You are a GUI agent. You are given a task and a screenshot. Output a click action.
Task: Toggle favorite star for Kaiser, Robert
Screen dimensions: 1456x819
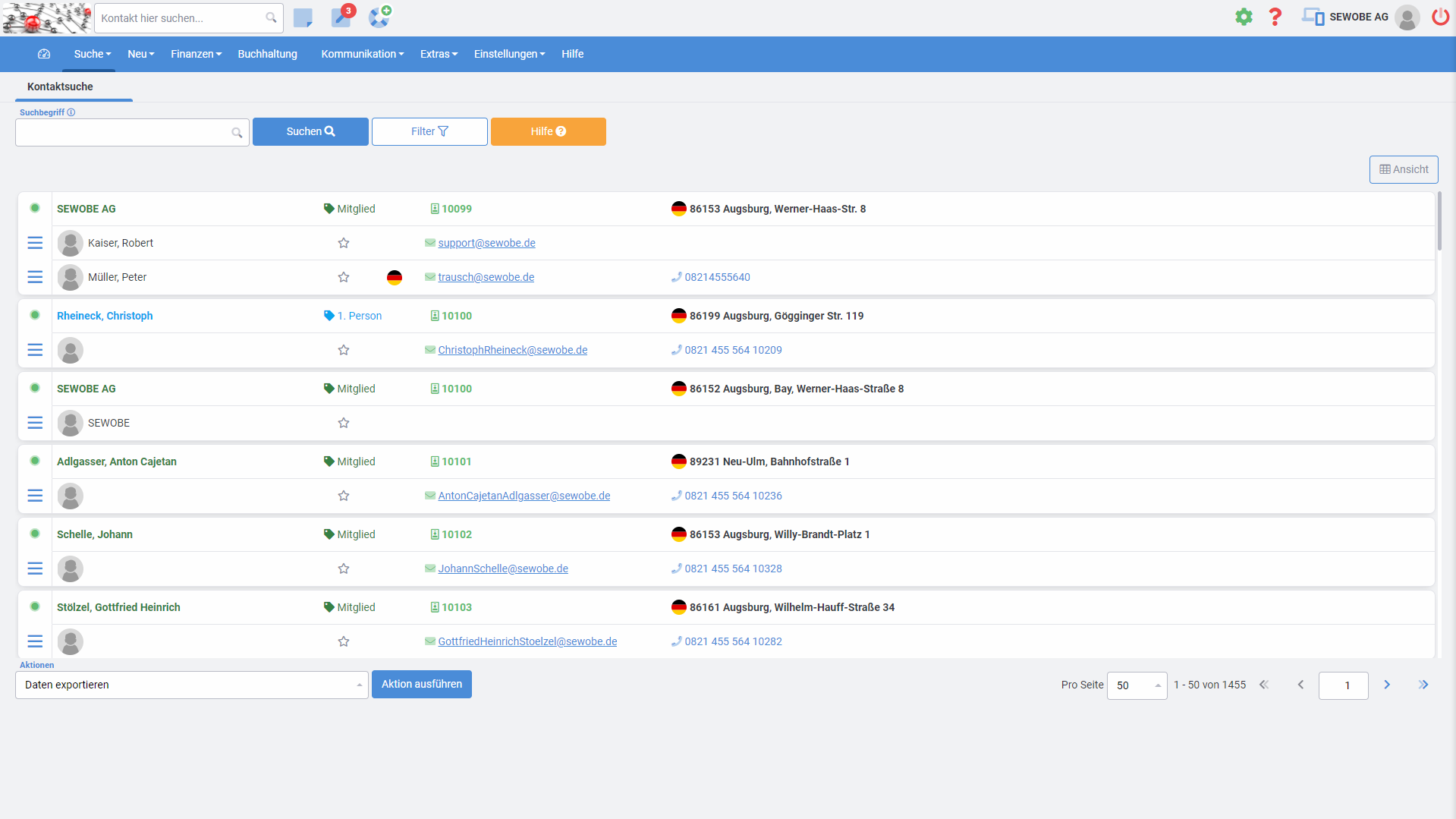[344, 243]
